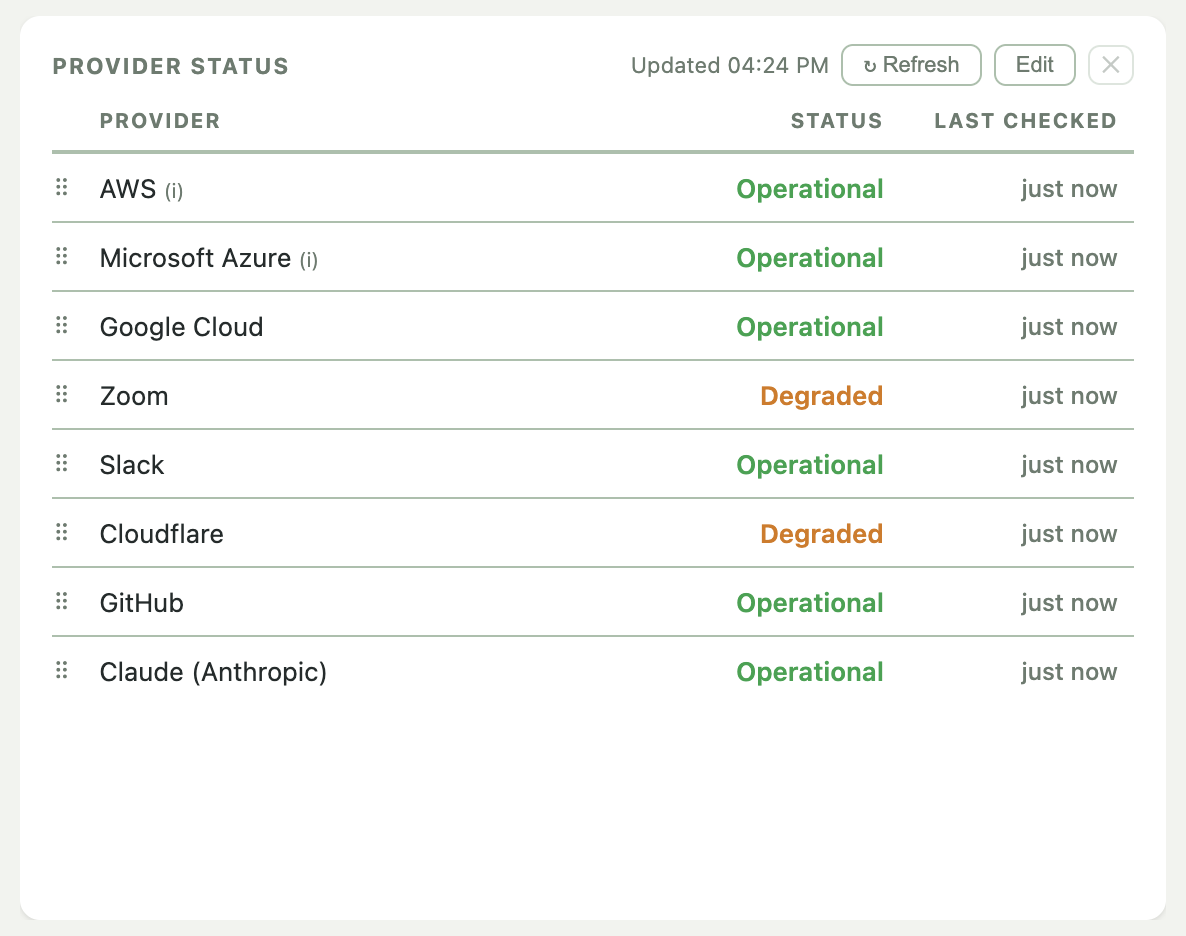This screenshot has height=936, width=1186.
Task: Click the PROVIDER STATUS panel title
Action: pos(170,67)
